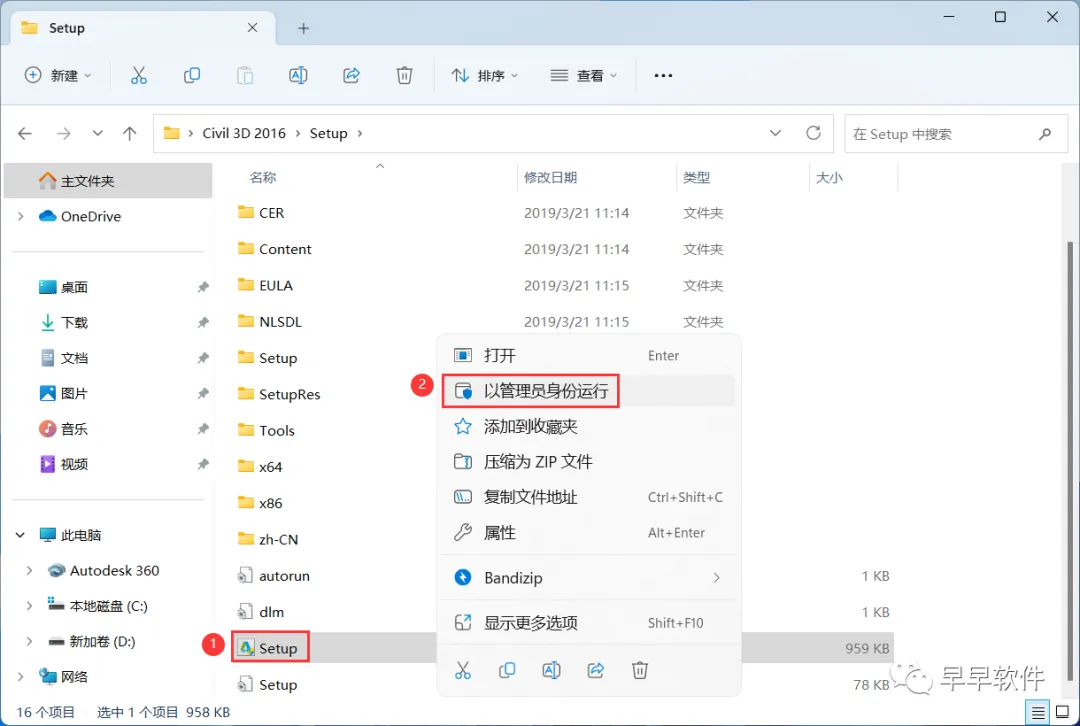Expand the 网络 tree node
The image size is (1080, 726).
[x=21, y=677]
